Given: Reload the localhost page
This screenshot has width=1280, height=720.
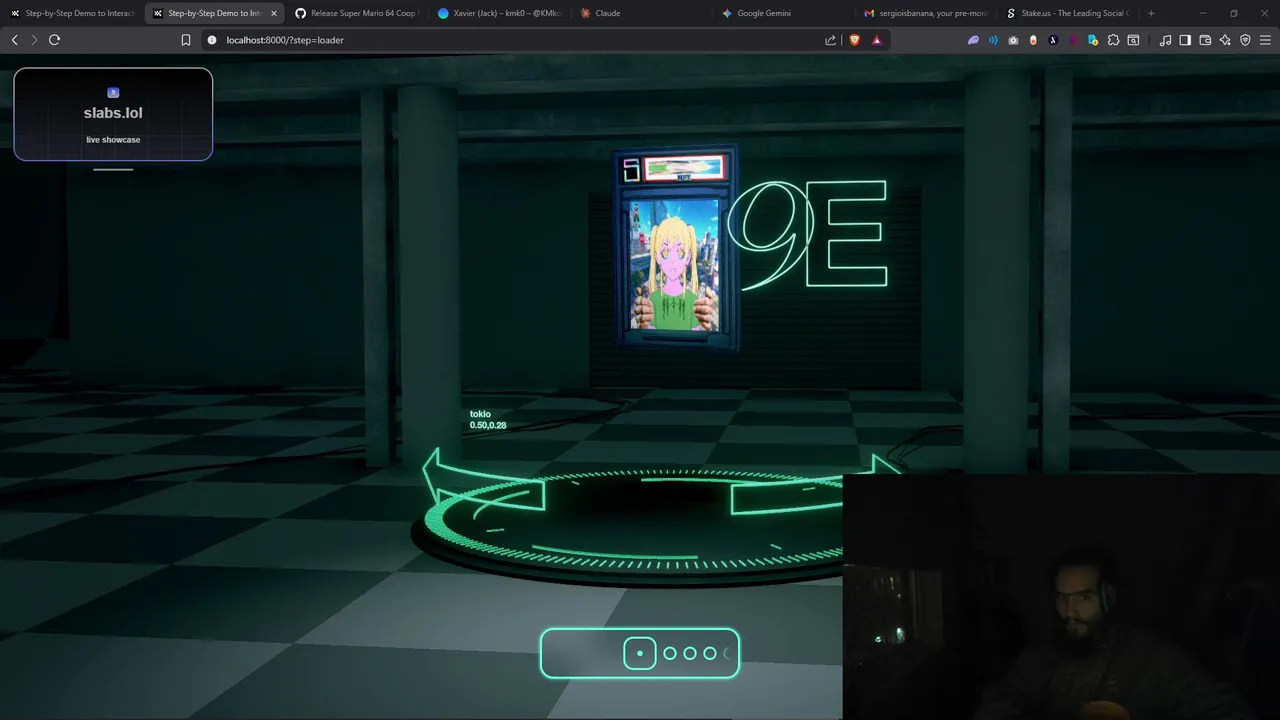Looking at the screenshot, I should coord(54,40).
